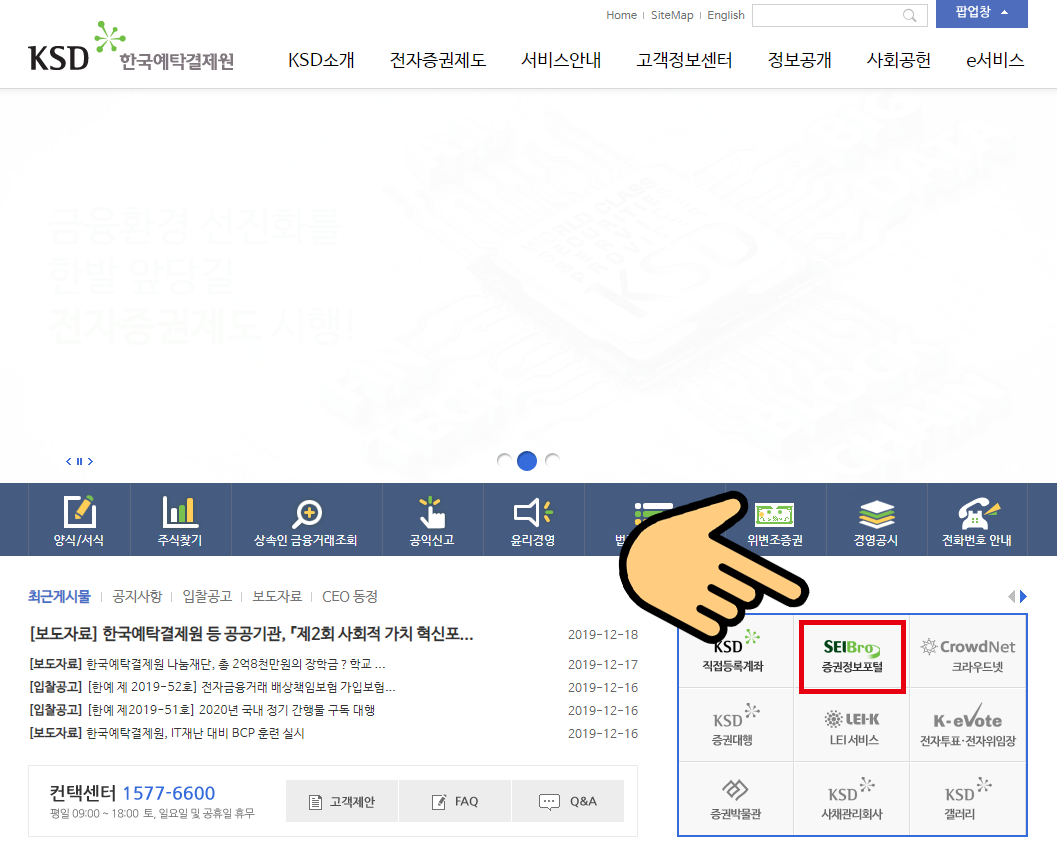Open the 서비스안내 menu
Viewport: 1057px width, 860px height.
[x=561, y=60]
